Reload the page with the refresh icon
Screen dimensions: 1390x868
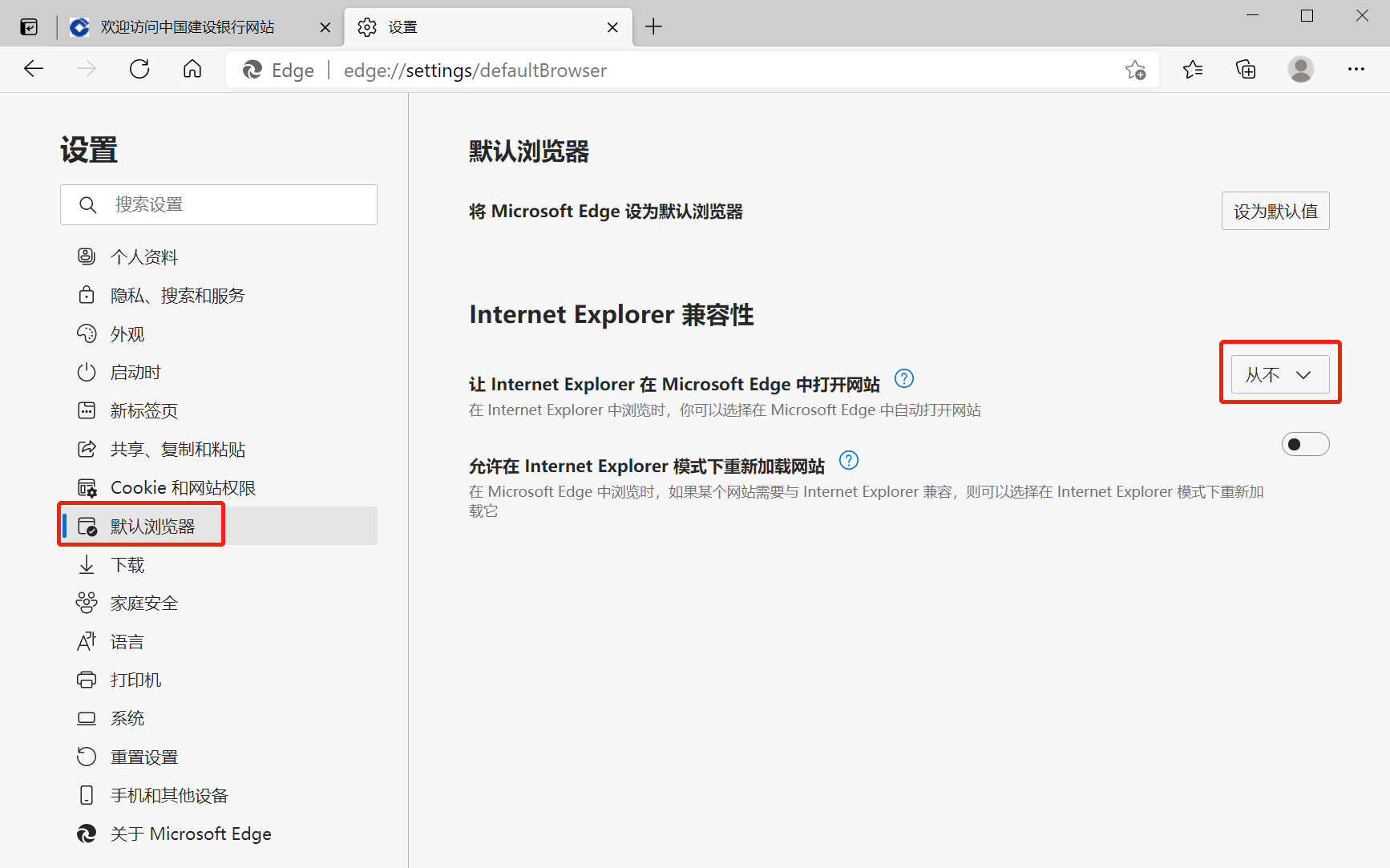[x=139, y=69]
